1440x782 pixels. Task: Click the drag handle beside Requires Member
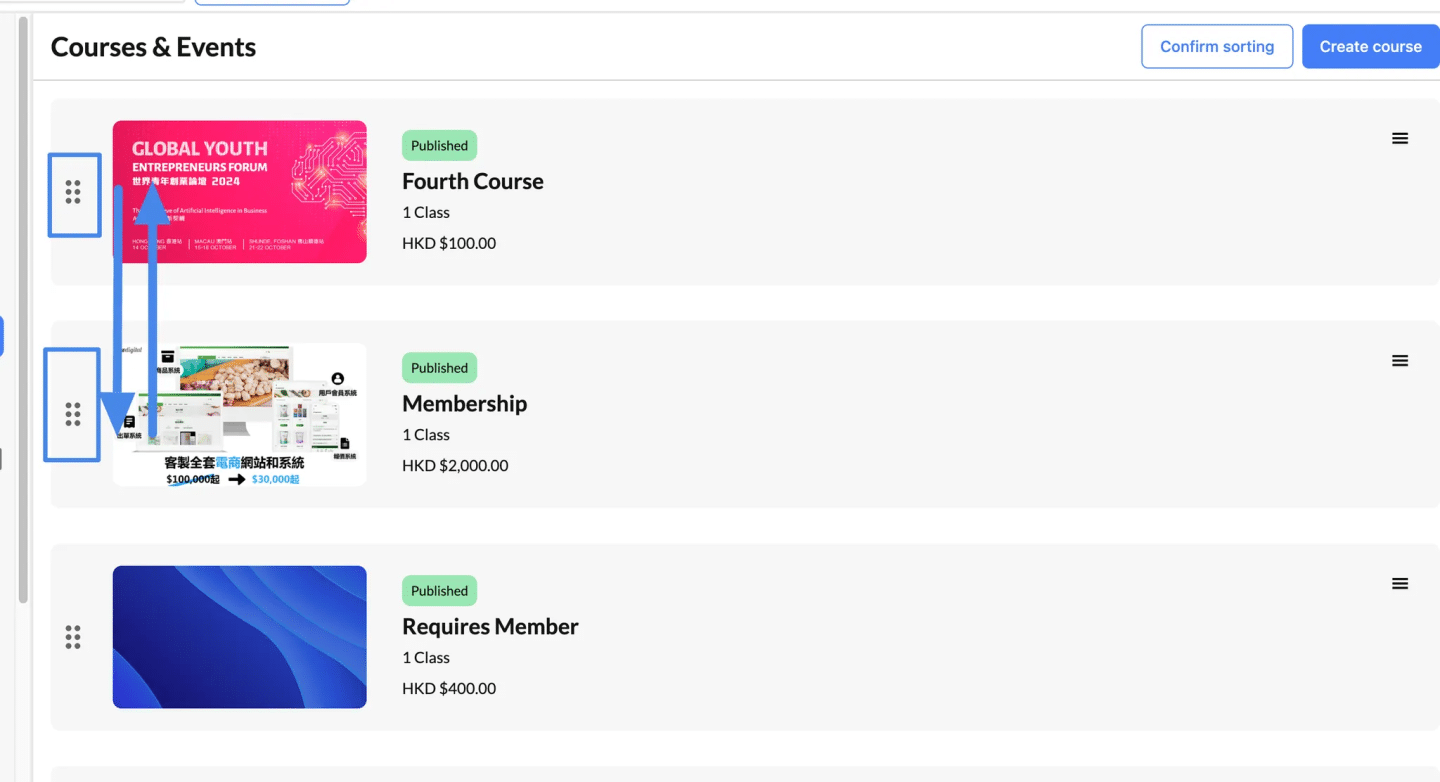point(73,637)
